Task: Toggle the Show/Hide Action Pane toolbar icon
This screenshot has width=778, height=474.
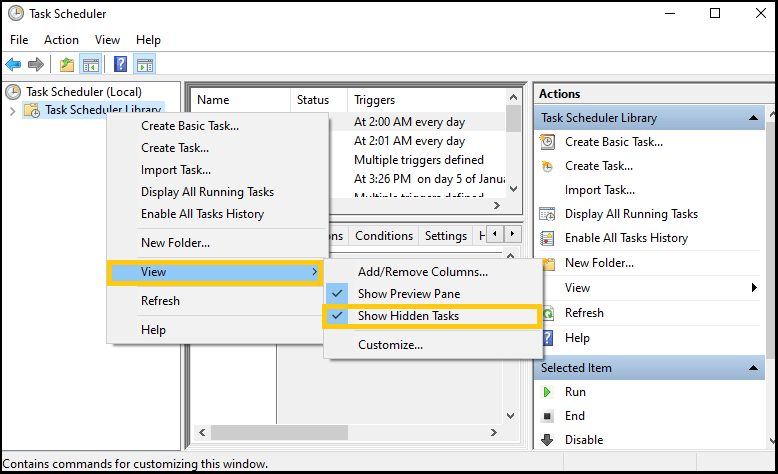Action: (145, 65)
